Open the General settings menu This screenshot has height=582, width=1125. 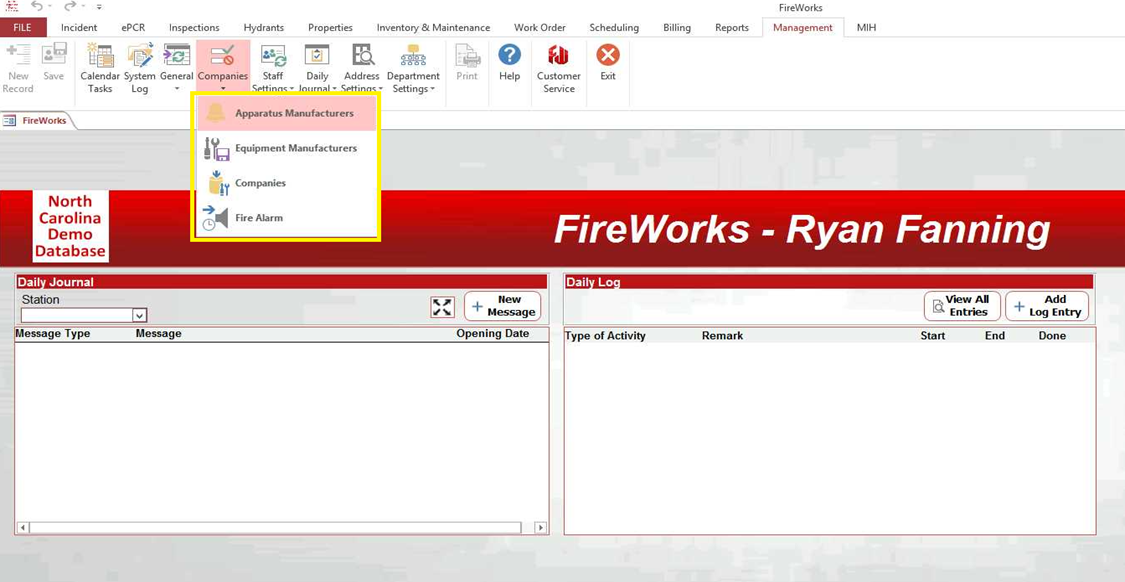pyautogui.click(x=176, y=67)
